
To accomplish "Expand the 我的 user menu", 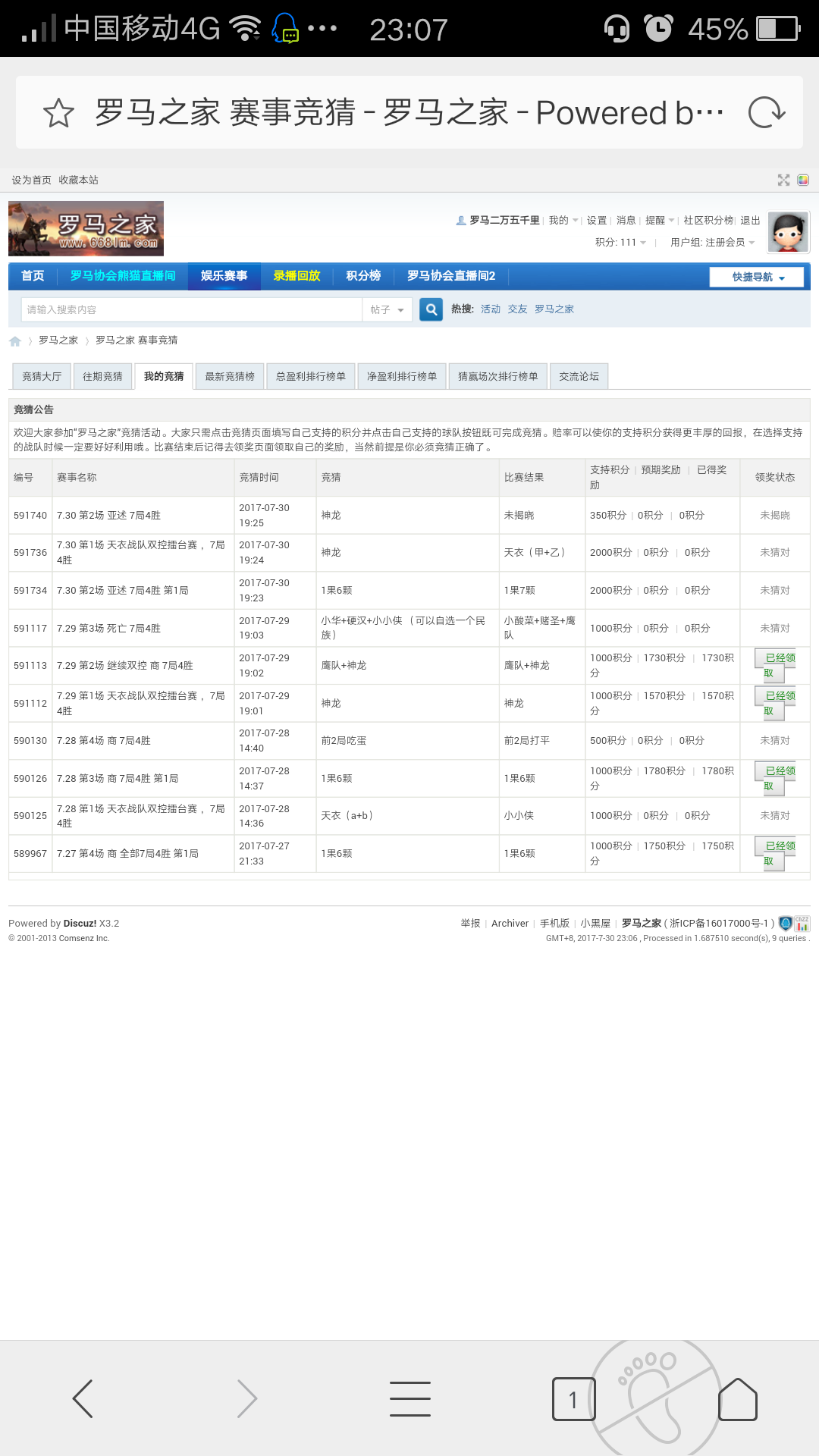I will pyautogui.click(x=563, y=220).
